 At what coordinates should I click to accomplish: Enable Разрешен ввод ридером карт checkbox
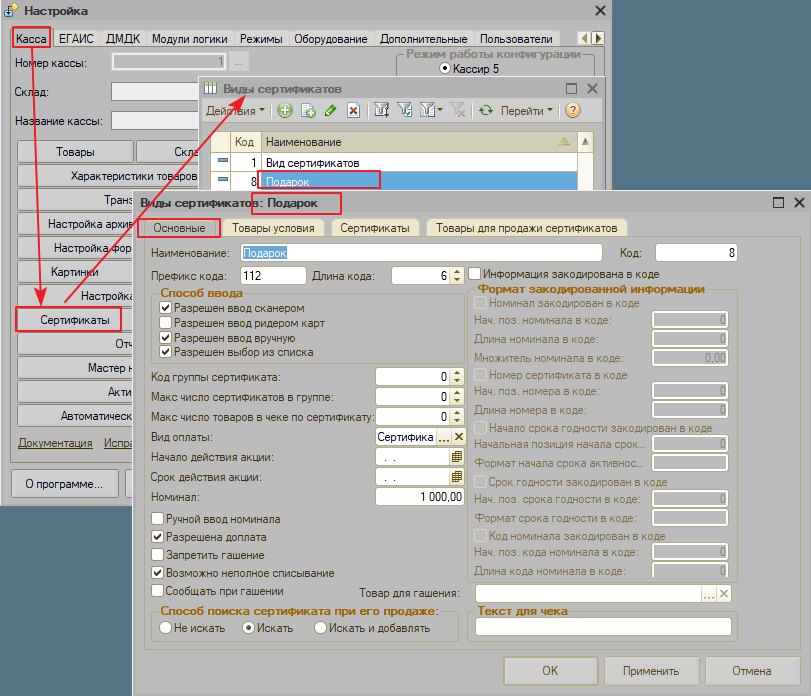[165, 323]
